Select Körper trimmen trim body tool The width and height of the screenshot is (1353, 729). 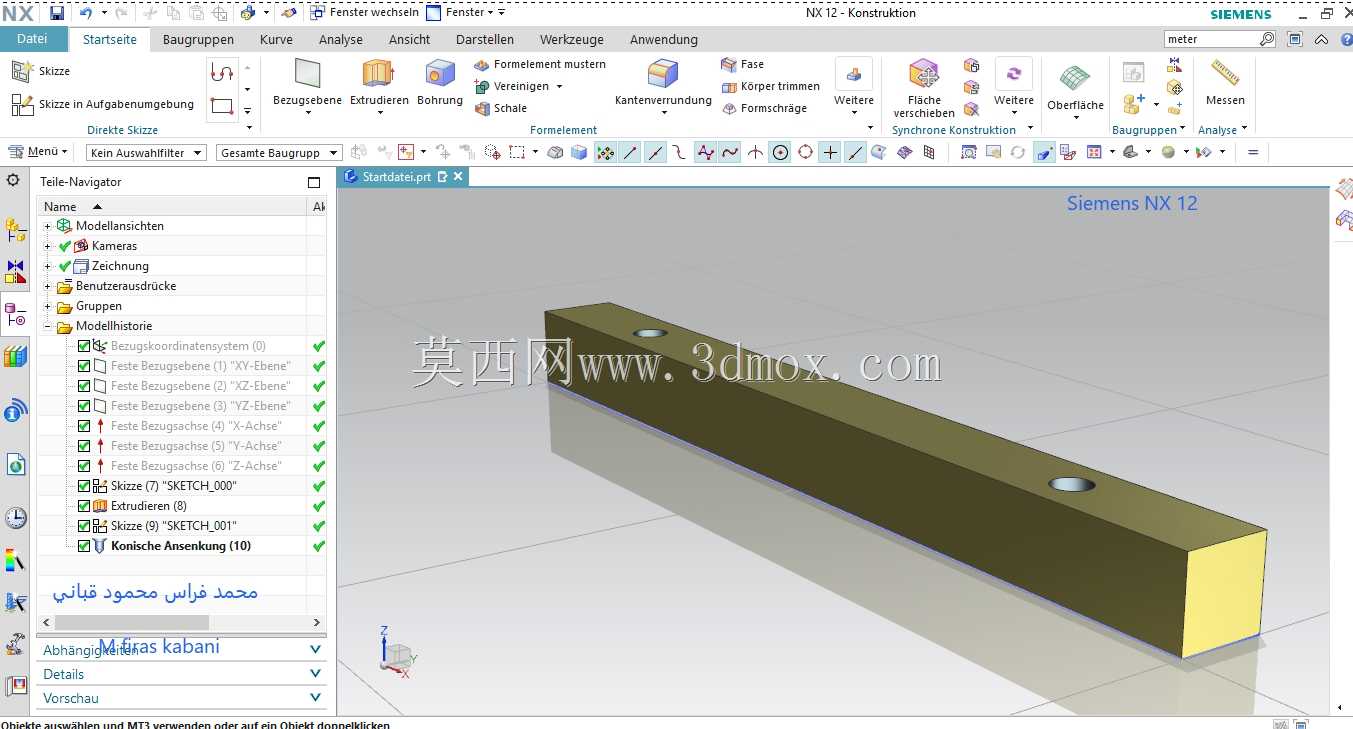pyautogui.click(x=770, y=86)
